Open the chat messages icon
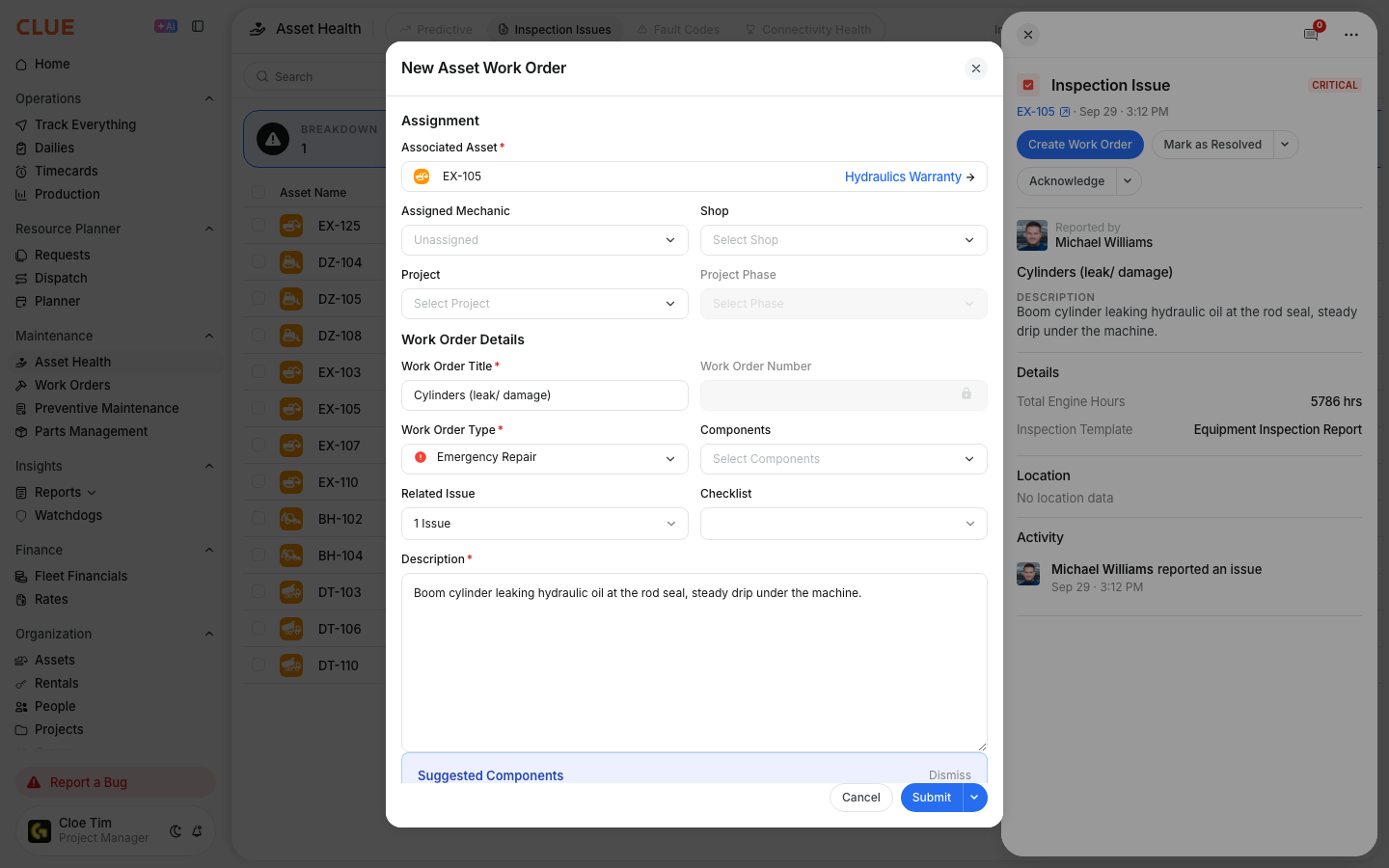The image size is (1389, 868). (x=1311, y=34)
